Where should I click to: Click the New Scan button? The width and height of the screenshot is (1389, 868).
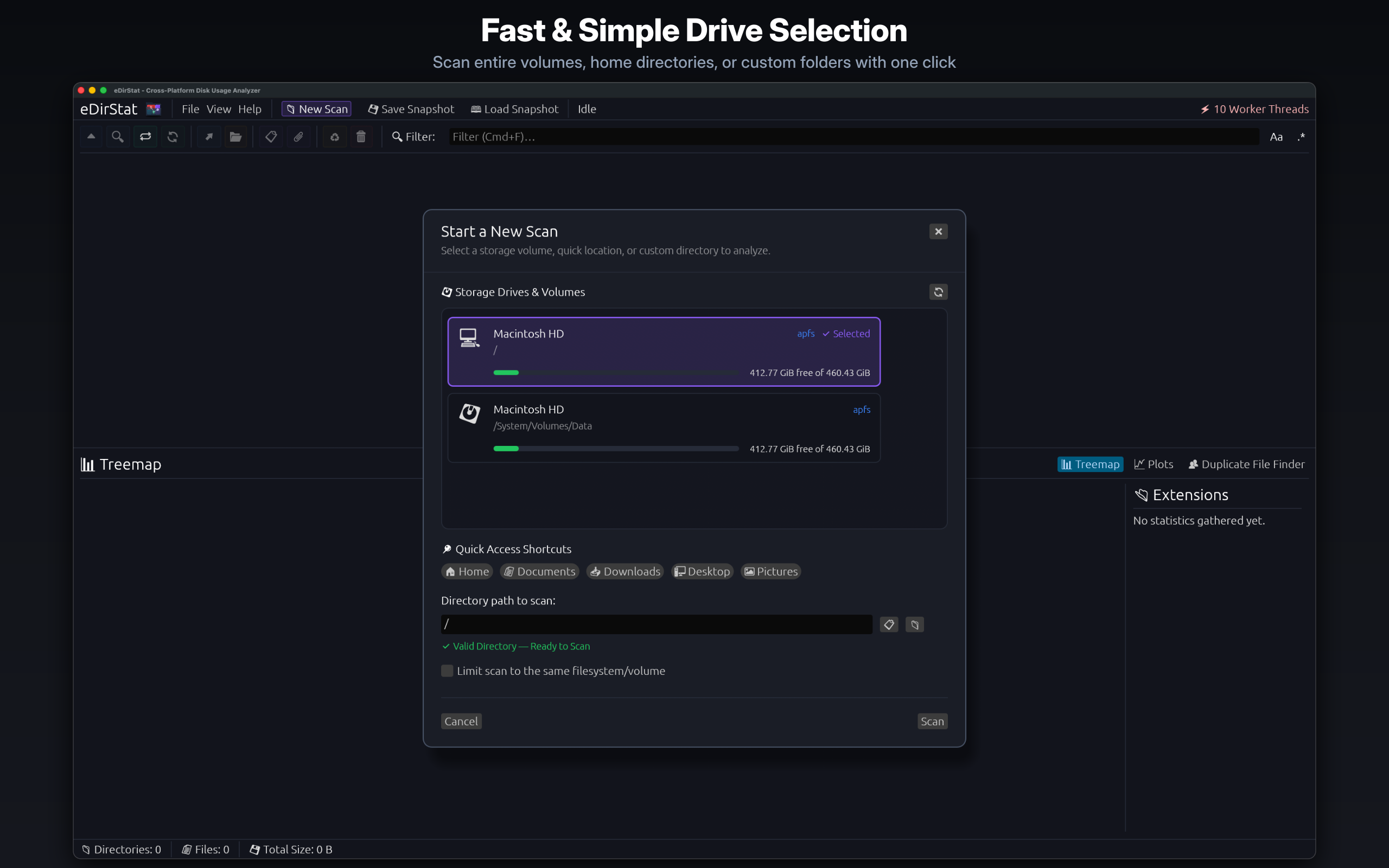click(x=316, y=109)
